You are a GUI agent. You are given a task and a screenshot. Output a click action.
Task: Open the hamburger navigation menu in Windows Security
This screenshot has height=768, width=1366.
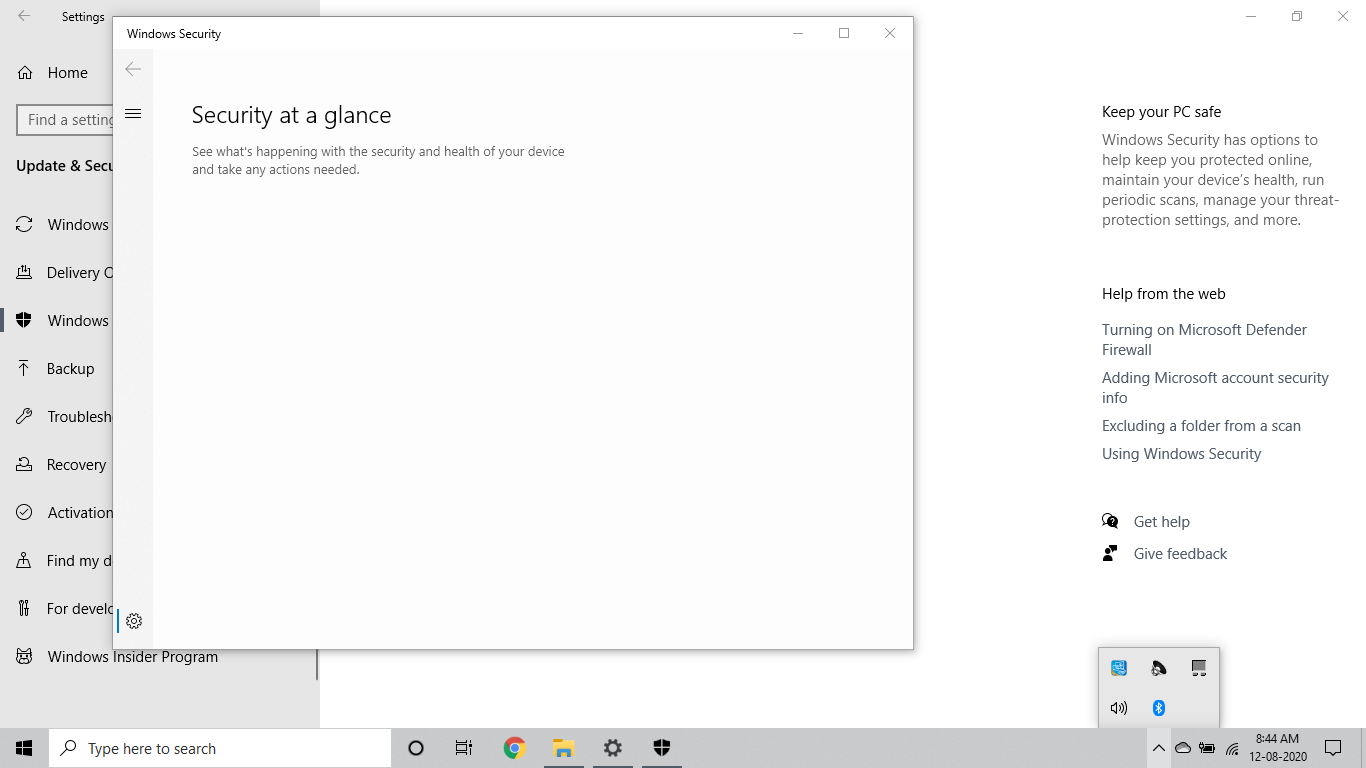click(133, 113)
